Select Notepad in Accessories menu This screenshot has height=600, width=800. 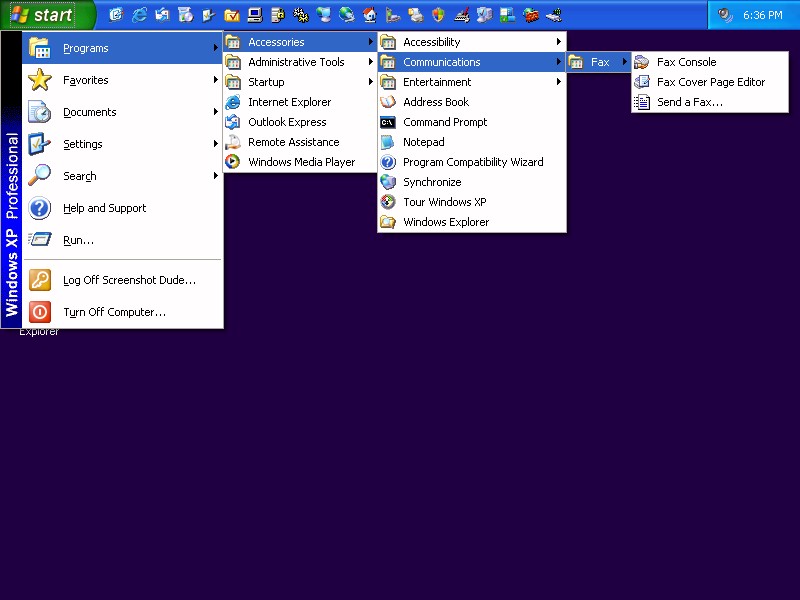pos(423,142)
